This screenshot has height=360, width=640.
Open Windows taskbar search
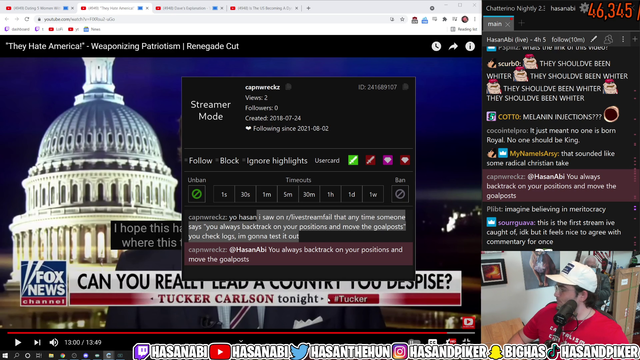click(x=17, y=356)
